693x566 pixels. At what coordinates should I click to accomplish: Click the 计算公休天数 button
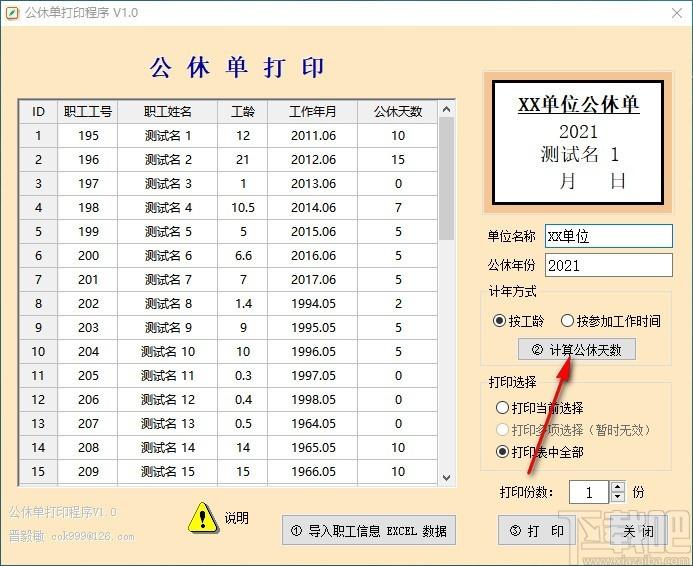577,349
